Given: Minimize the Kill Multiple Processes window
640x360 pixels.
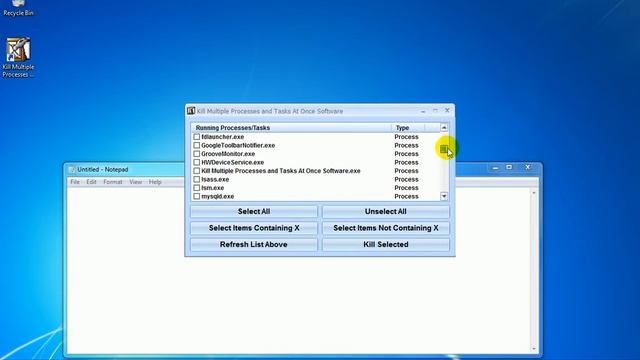Looking at the screenshot, I should [x=423, y=111].
